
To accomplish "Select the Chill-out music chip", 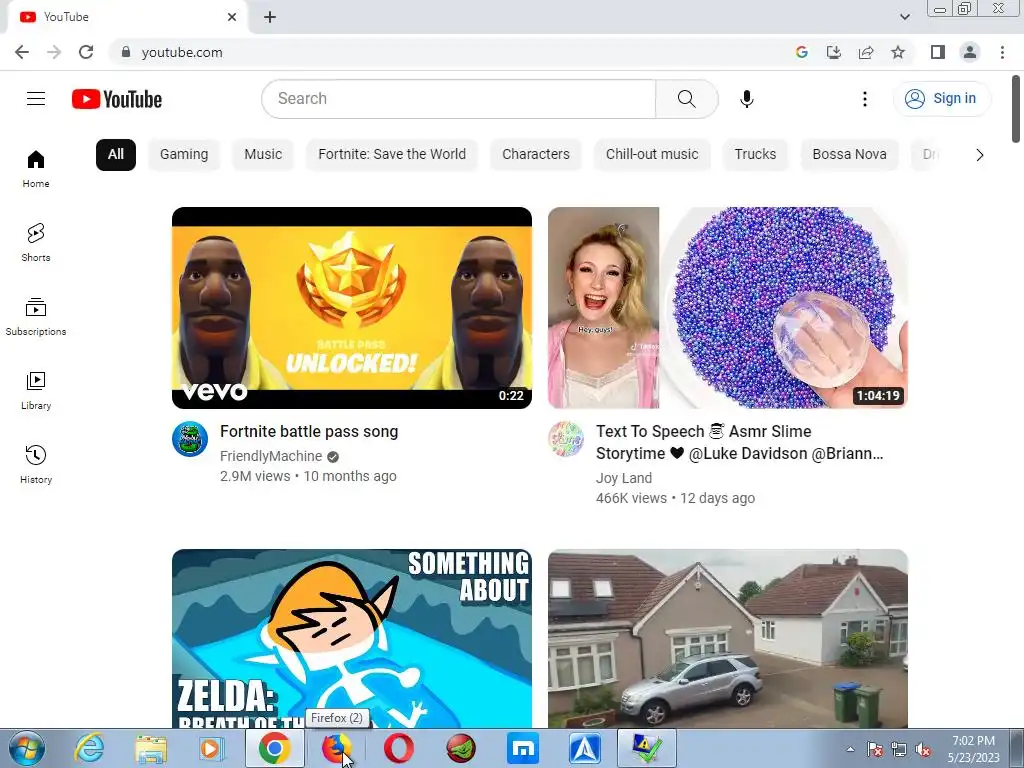I will pyautogui.click(x=652, y=155).
